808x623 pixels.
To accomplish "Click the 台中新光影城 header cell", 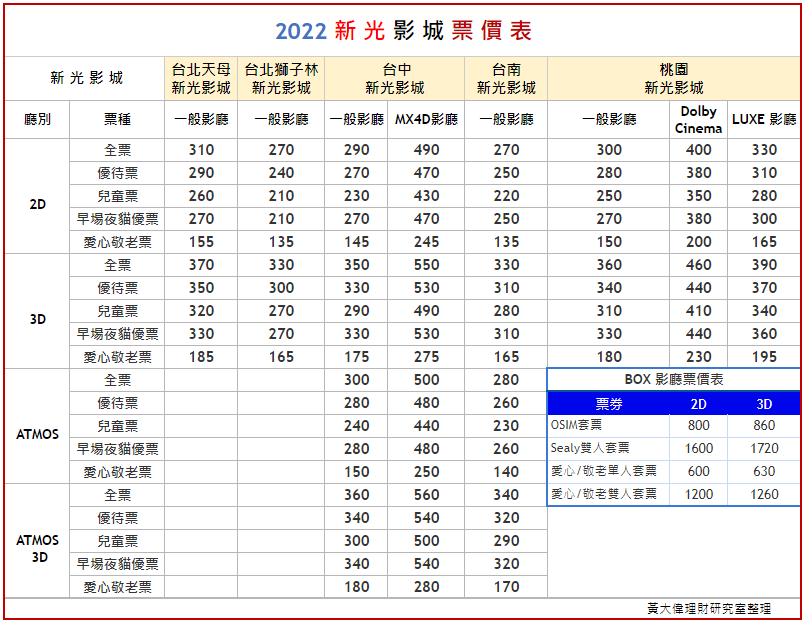I will pos(395,78).
